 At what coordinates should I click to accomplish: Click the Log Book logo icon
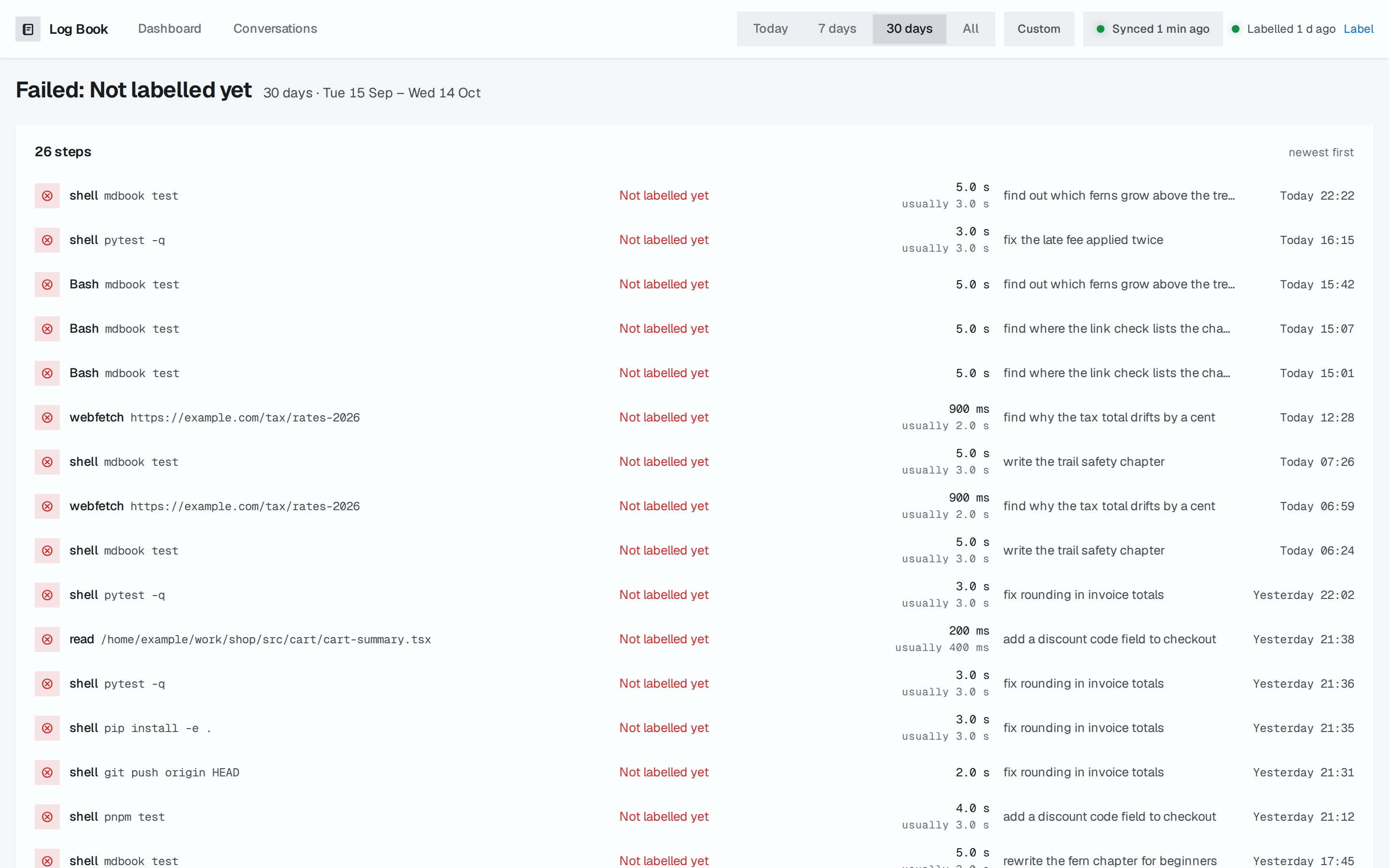(27, 29)
